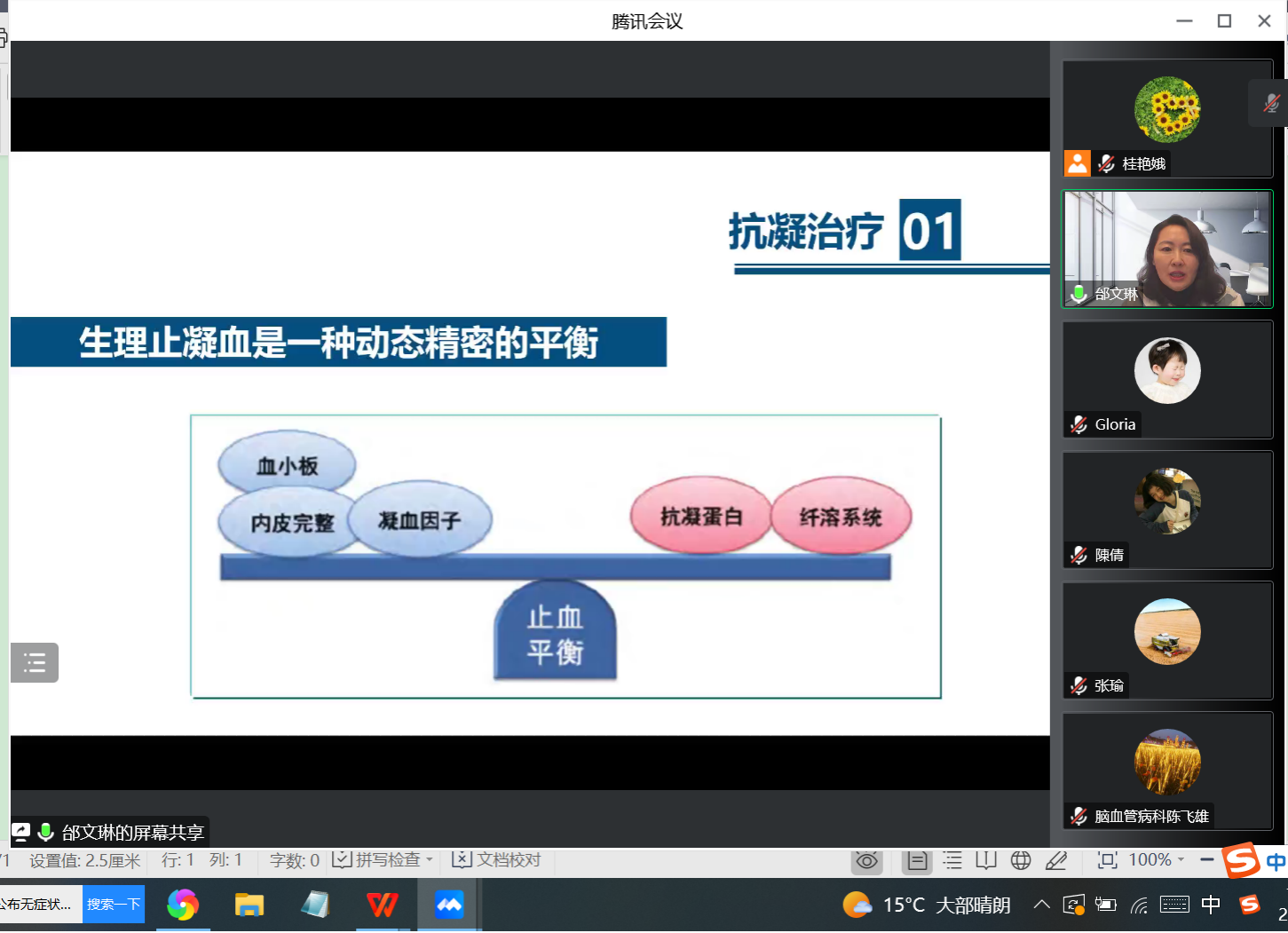Click 搜索一下 search button in taskbar
This screenshot has width=1288, height=933.
114,905
